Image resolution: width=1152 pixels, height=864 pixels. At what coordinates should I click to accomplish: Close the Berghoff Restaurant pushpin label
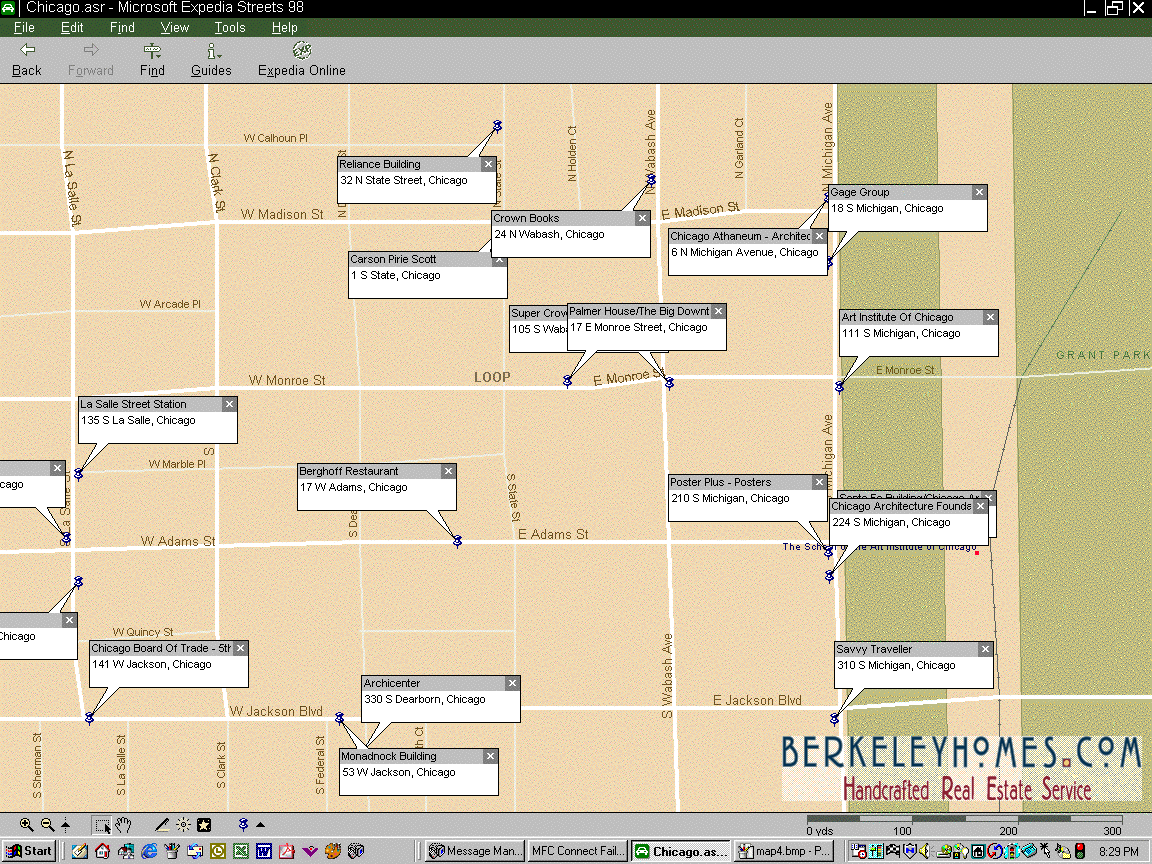(449, 471)
